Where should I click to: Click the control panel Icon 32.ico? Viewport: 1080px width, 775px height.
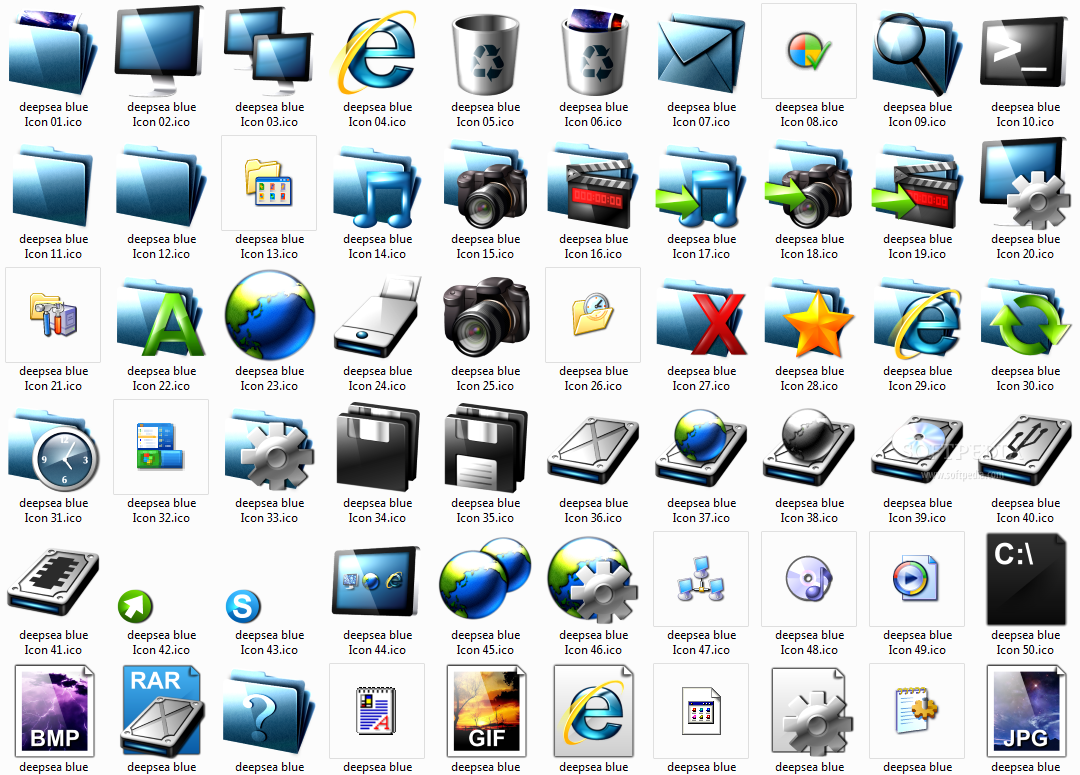[x=160, y=446]
